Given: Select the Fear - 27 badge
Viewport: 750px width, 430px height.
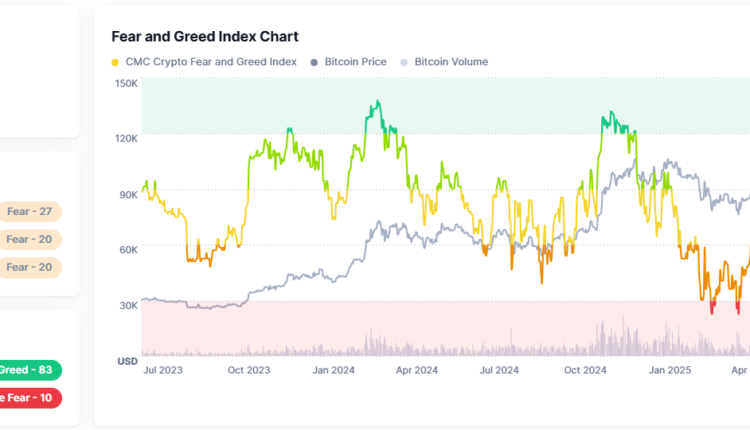Looking at the screenshot, I should coord(29,212).
